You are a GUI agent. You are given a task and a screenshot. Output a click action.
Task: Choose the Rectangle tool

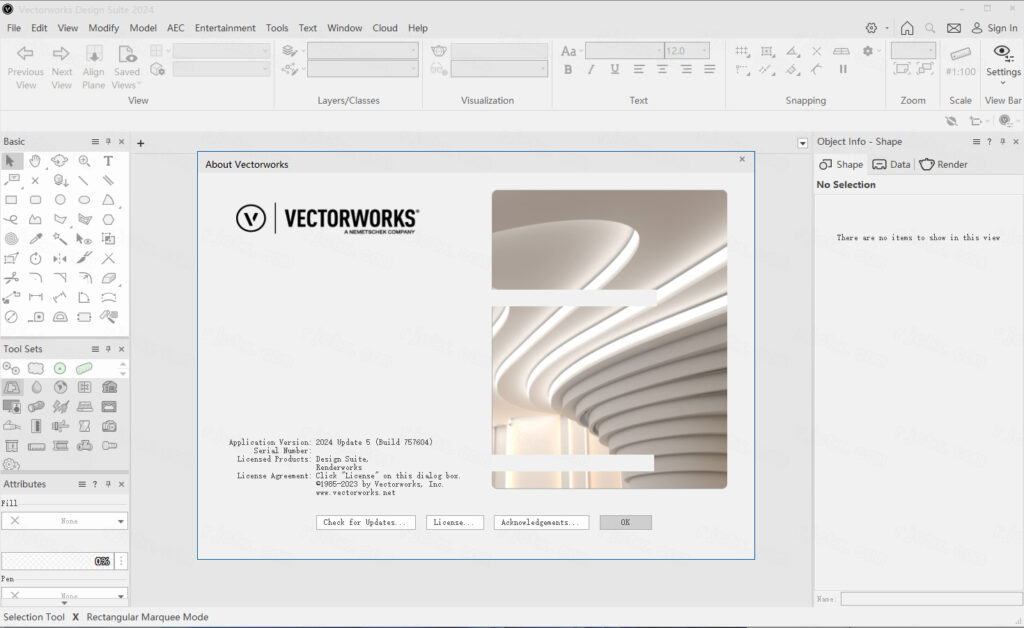click(11, 200)
